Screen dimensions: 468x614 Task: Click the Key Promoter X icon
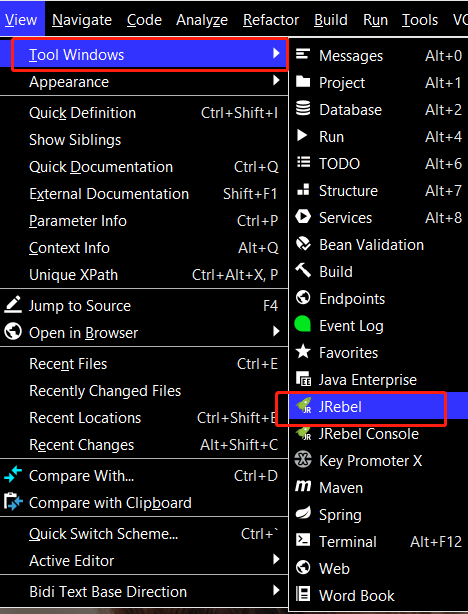point(303,460)
